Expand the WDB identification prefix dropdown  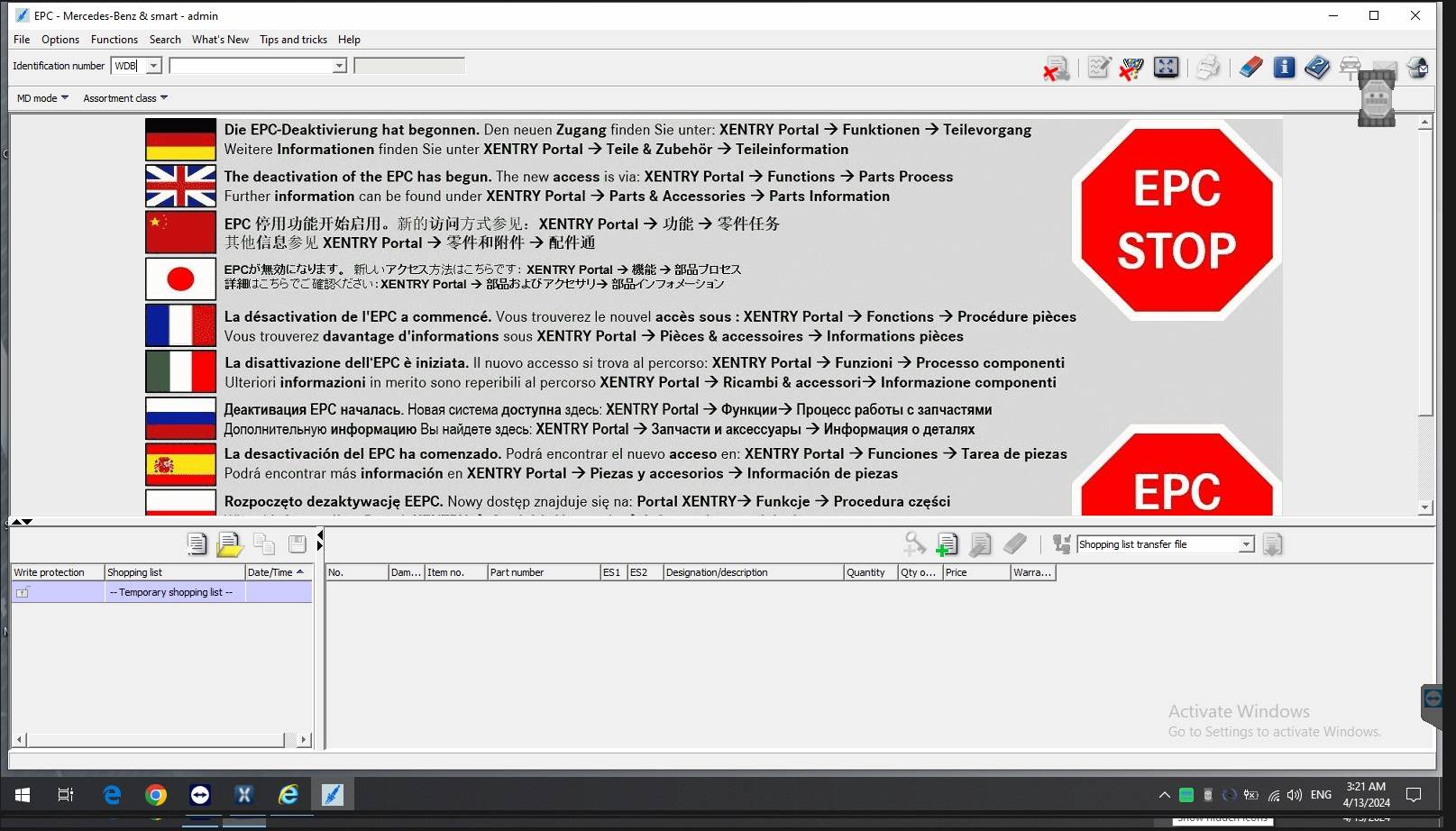click(153, 66)
